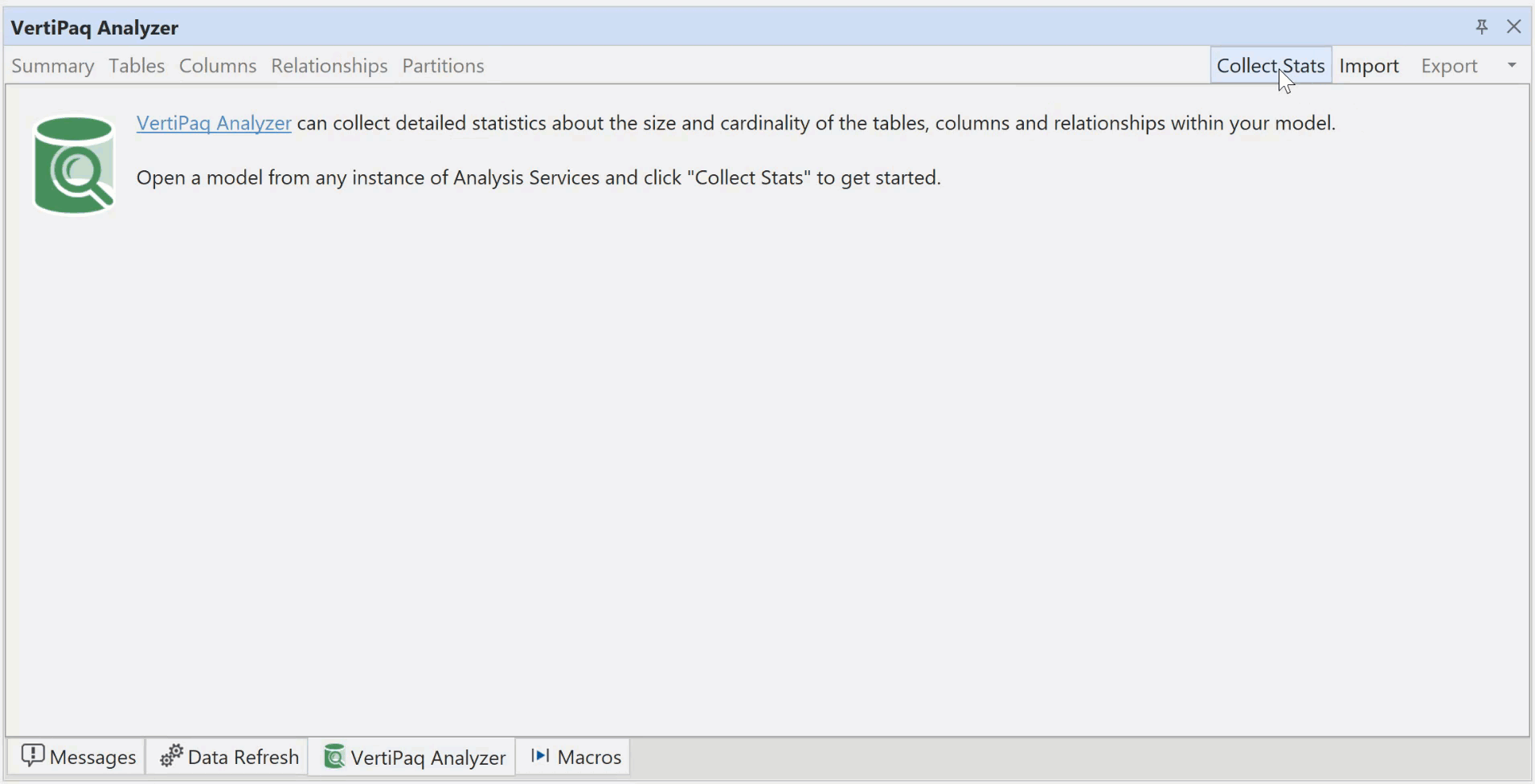This screenshot has height=784, width=1535.
Task: Select the Columns tab
Action: [218, 66]
